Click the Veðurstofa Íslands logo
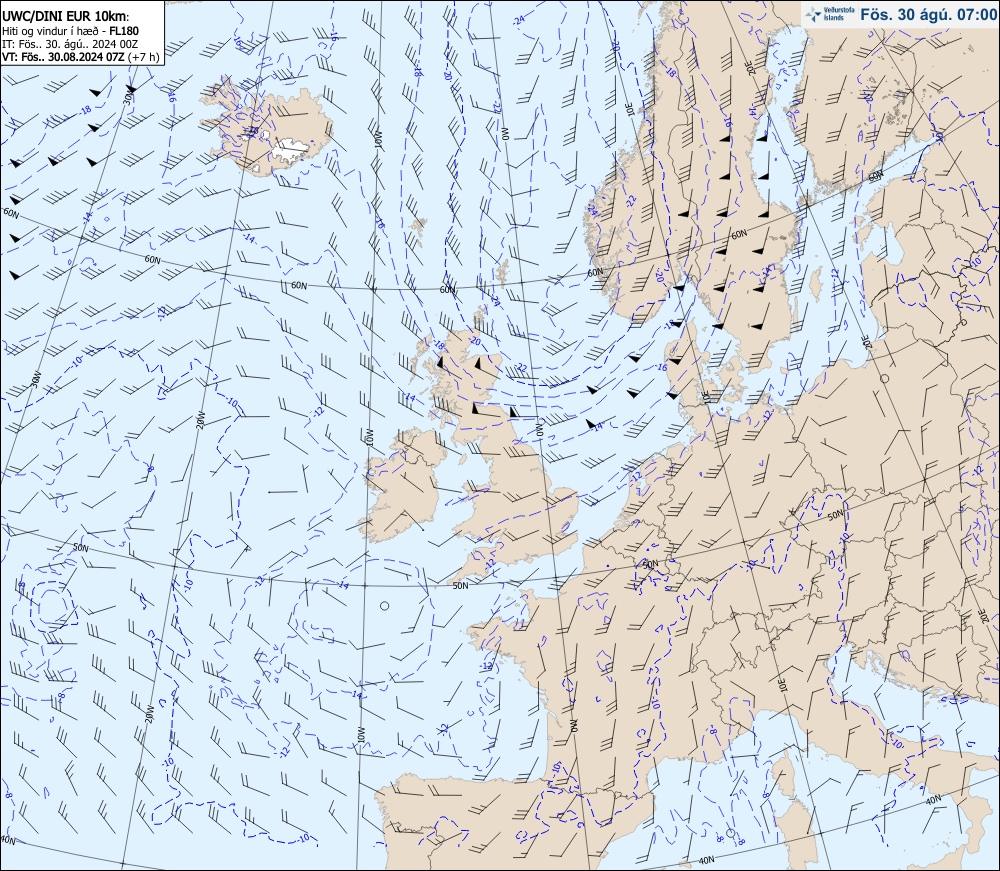1000x871 pixels. click(829, 14)
